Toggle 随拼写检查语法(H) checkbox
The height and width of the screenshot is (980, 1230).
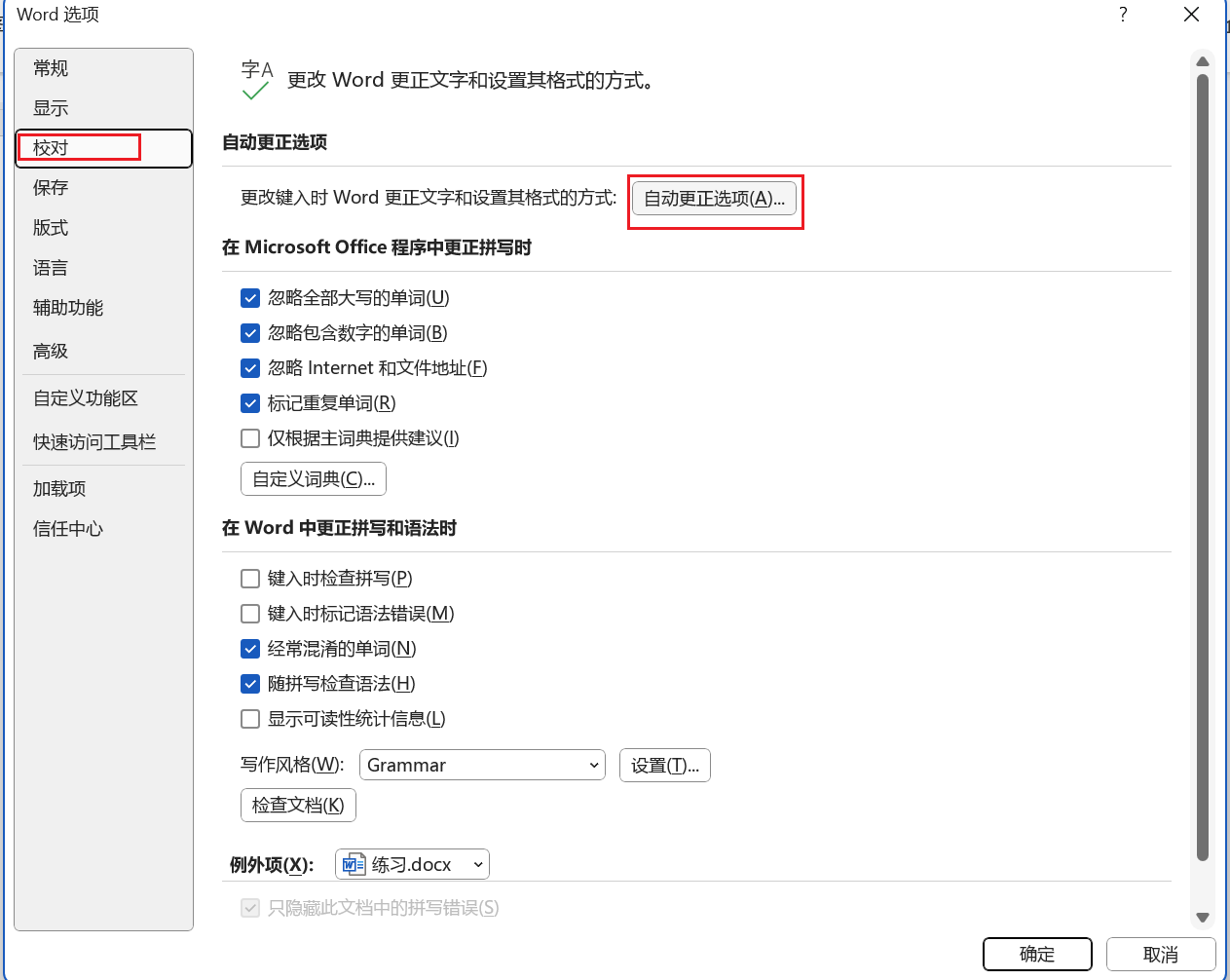(x=250, y=684)
